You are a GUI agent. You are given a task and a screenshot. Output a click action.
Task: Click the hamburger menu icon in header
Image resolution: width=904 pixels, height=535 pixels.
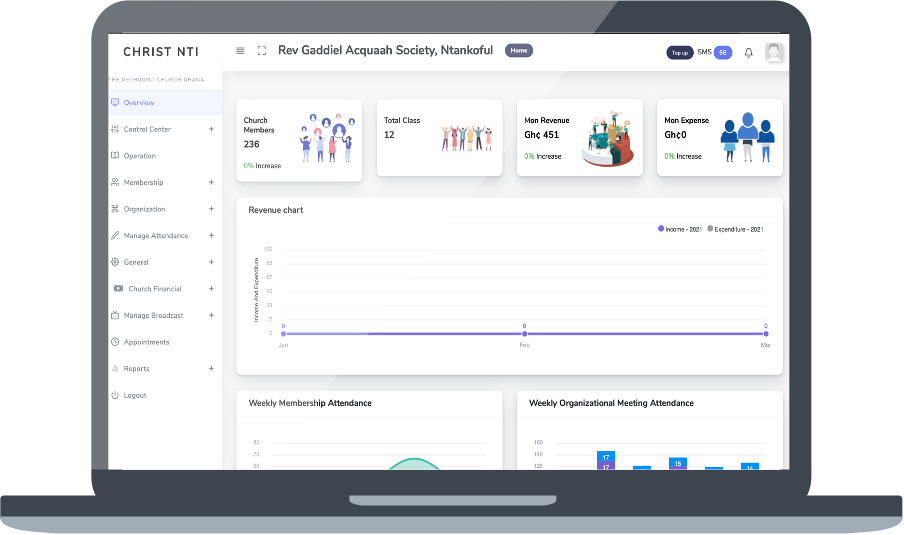point(240,51)
